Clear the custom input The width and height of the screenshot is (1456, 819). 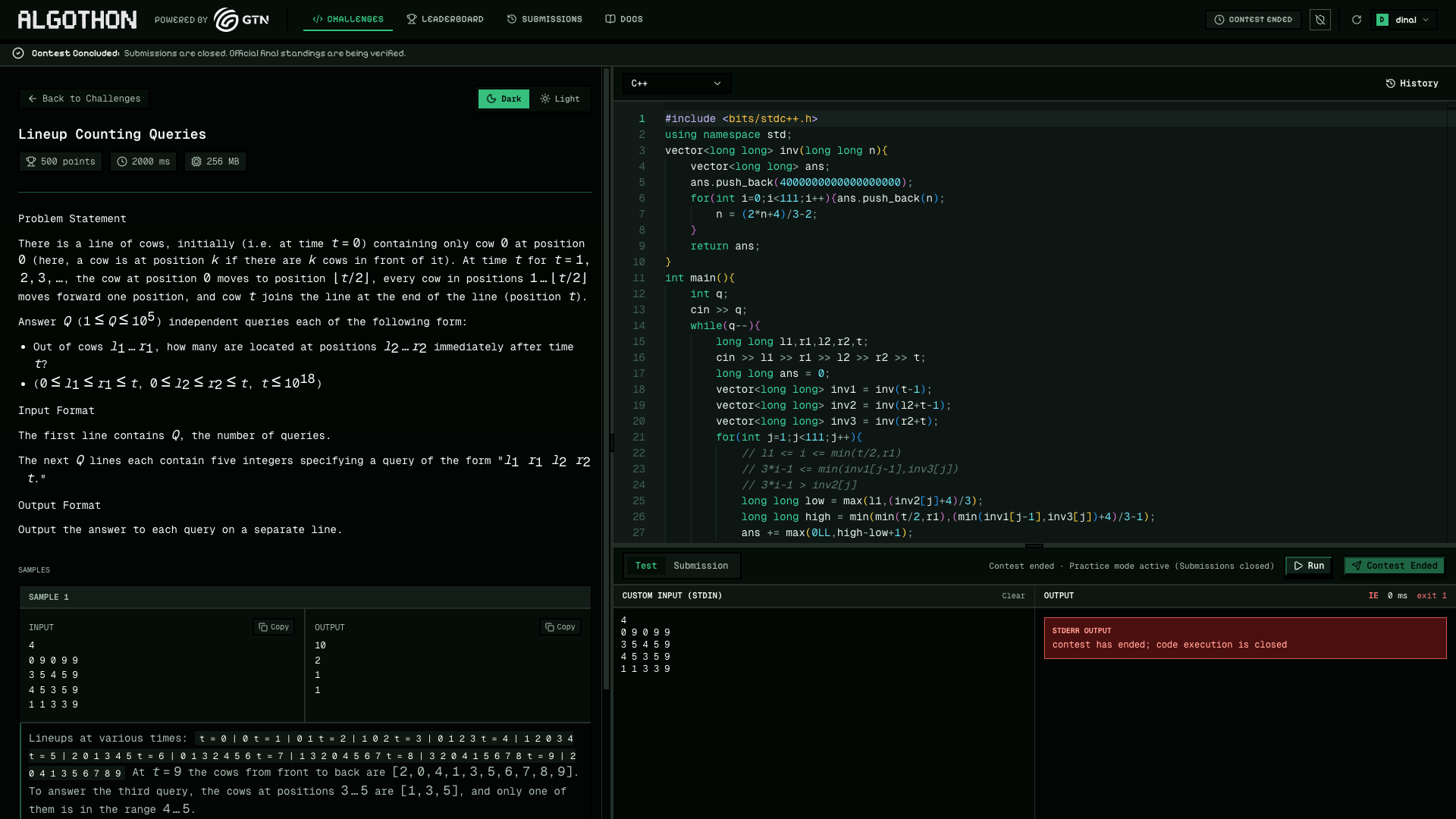click(x=1013, y=596)
